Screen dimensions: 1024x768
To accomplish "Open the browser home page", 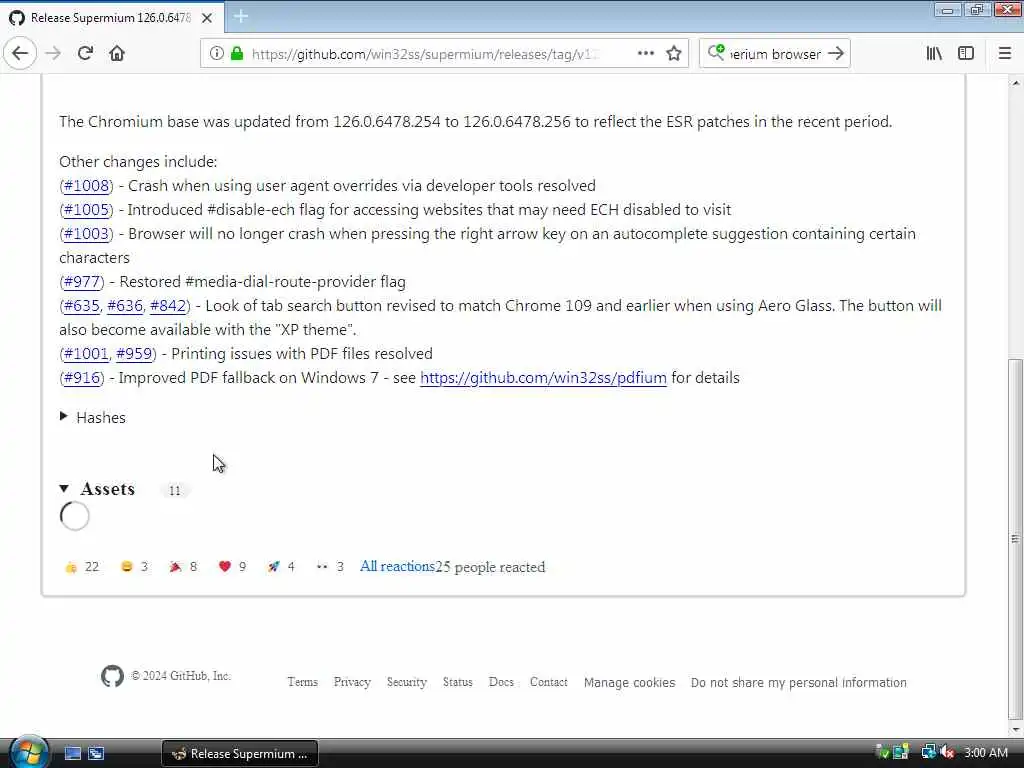I will coord(117,54).
